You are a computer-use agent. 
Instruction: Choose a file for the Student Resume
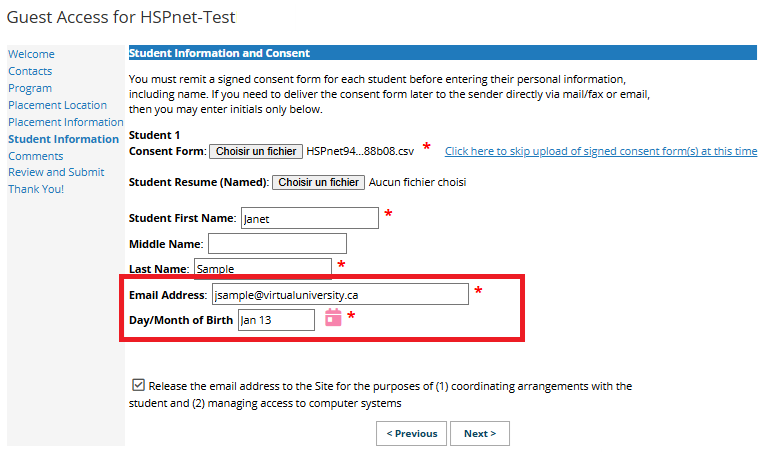click(x=318, y=182)
